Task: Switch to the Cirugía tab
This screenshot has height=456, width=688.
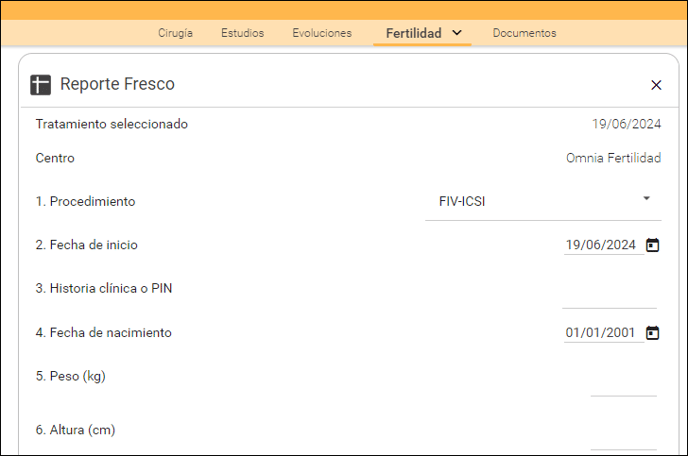Action: click(x=175, y=33)
